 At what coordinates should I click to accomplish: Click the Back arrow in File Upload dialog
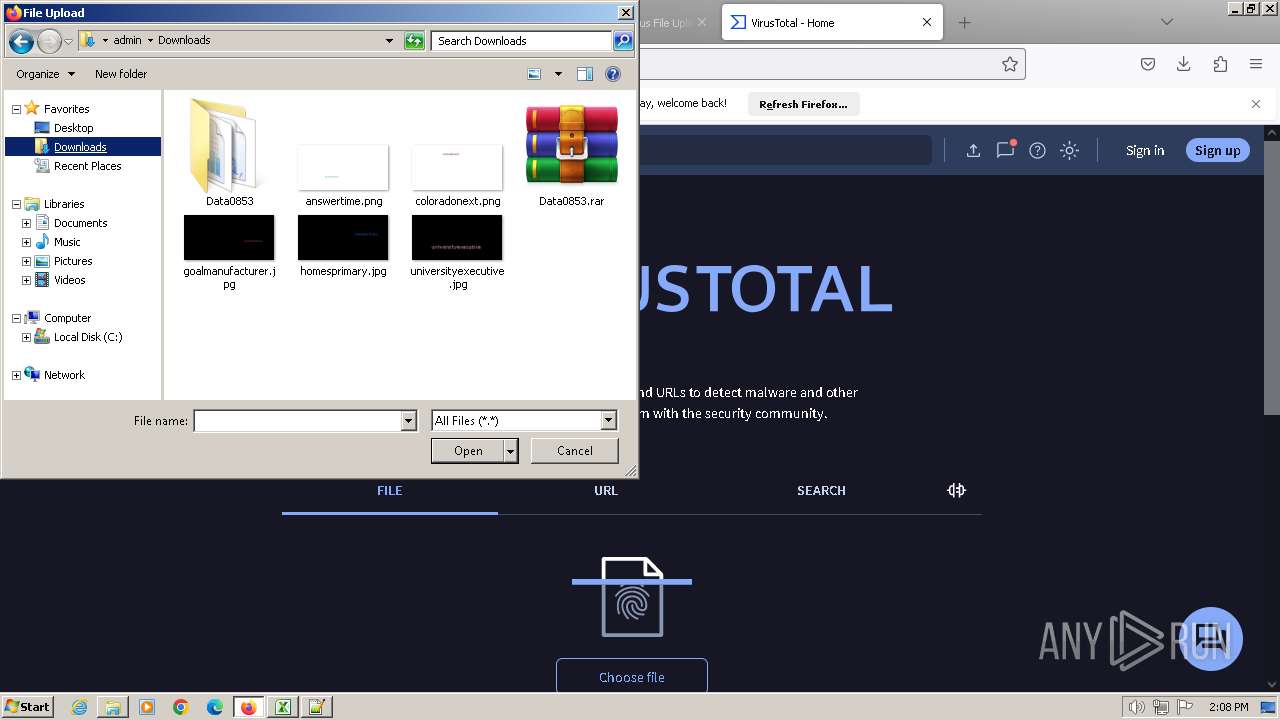point(21,41)
